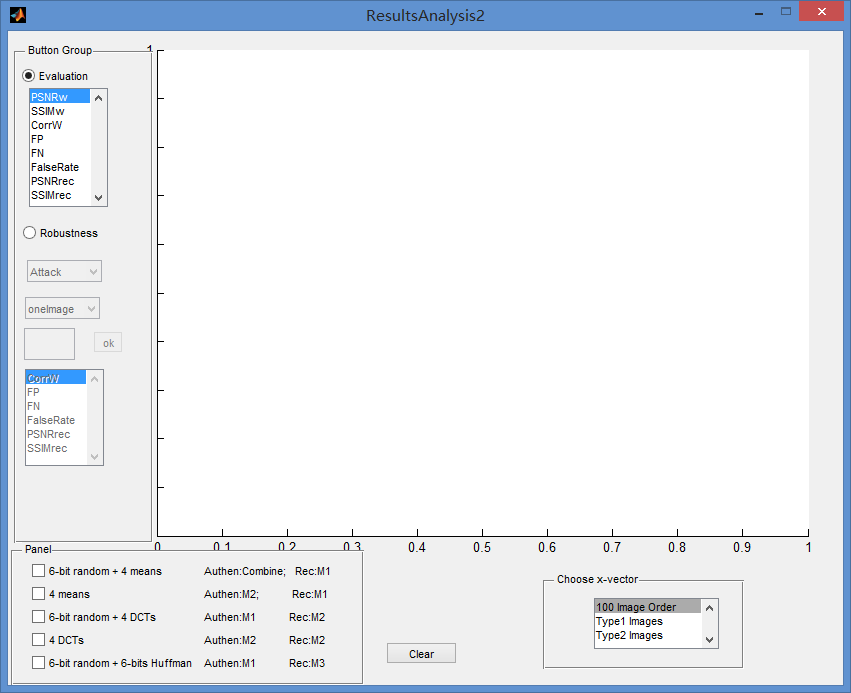Tick the '6-bit random + 4 DCTs' checkbox

point(39,617)
